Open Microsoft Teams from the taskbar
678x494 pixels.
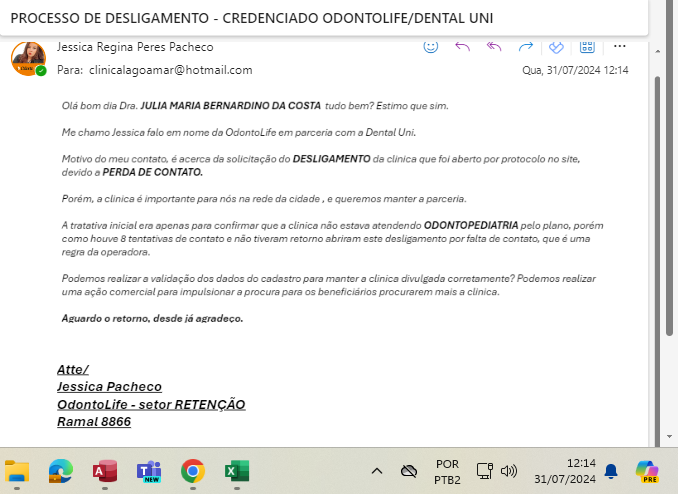(149, 471)
